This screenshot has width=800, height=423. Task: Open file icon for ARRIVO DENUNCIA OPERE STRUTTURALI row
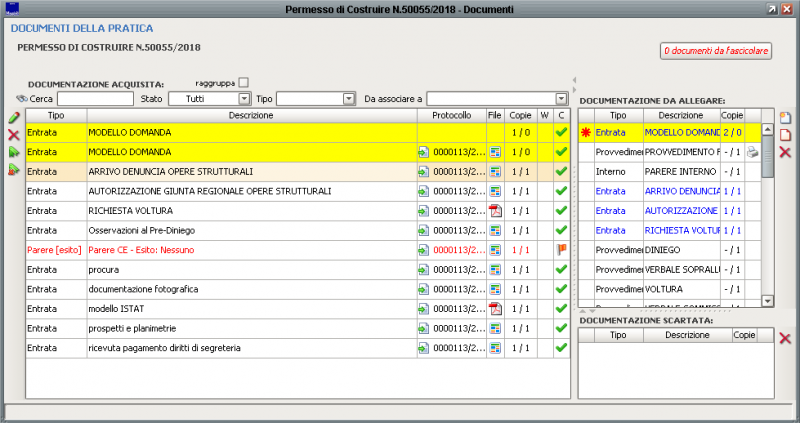(x=495, y=171)
